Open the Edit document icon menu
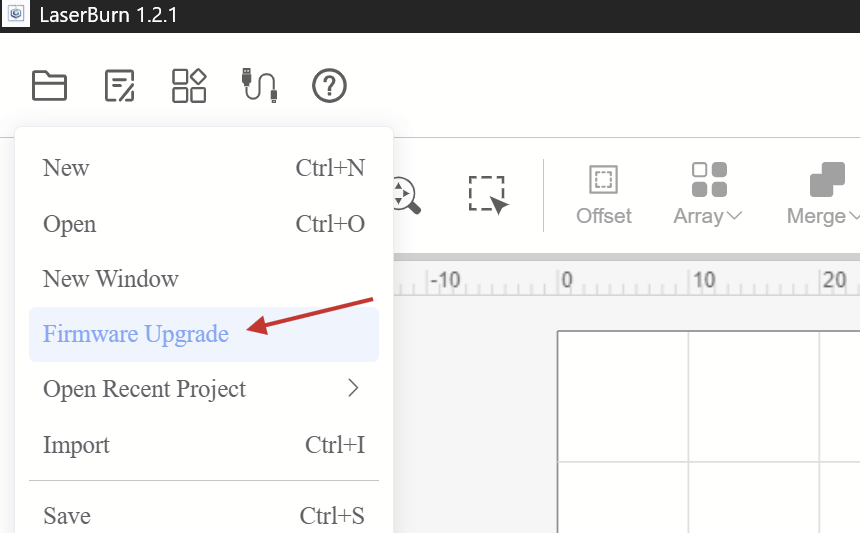 [x=120, y=86]
